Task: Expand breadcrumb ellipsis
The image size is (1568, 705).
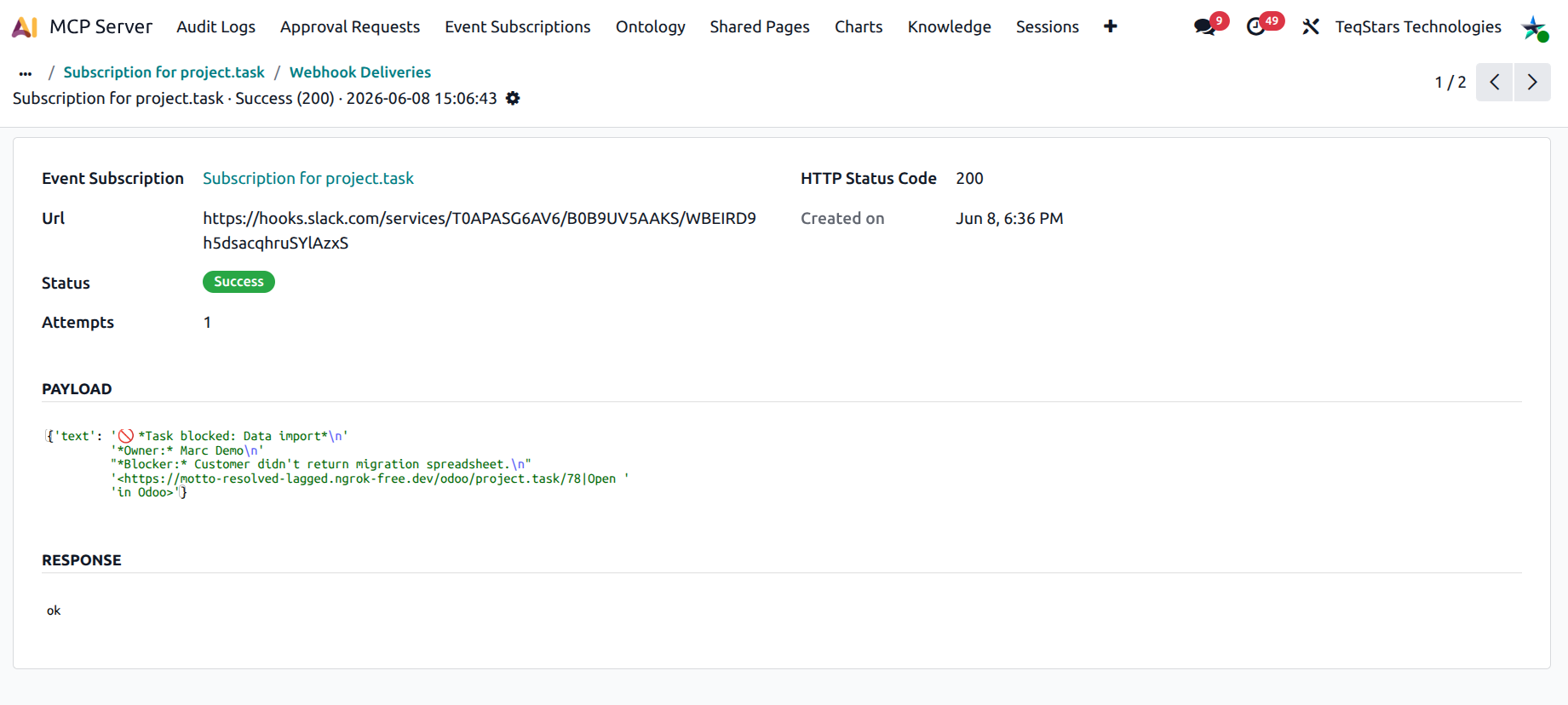Action: pyautogui.click(x=26, y=73)
